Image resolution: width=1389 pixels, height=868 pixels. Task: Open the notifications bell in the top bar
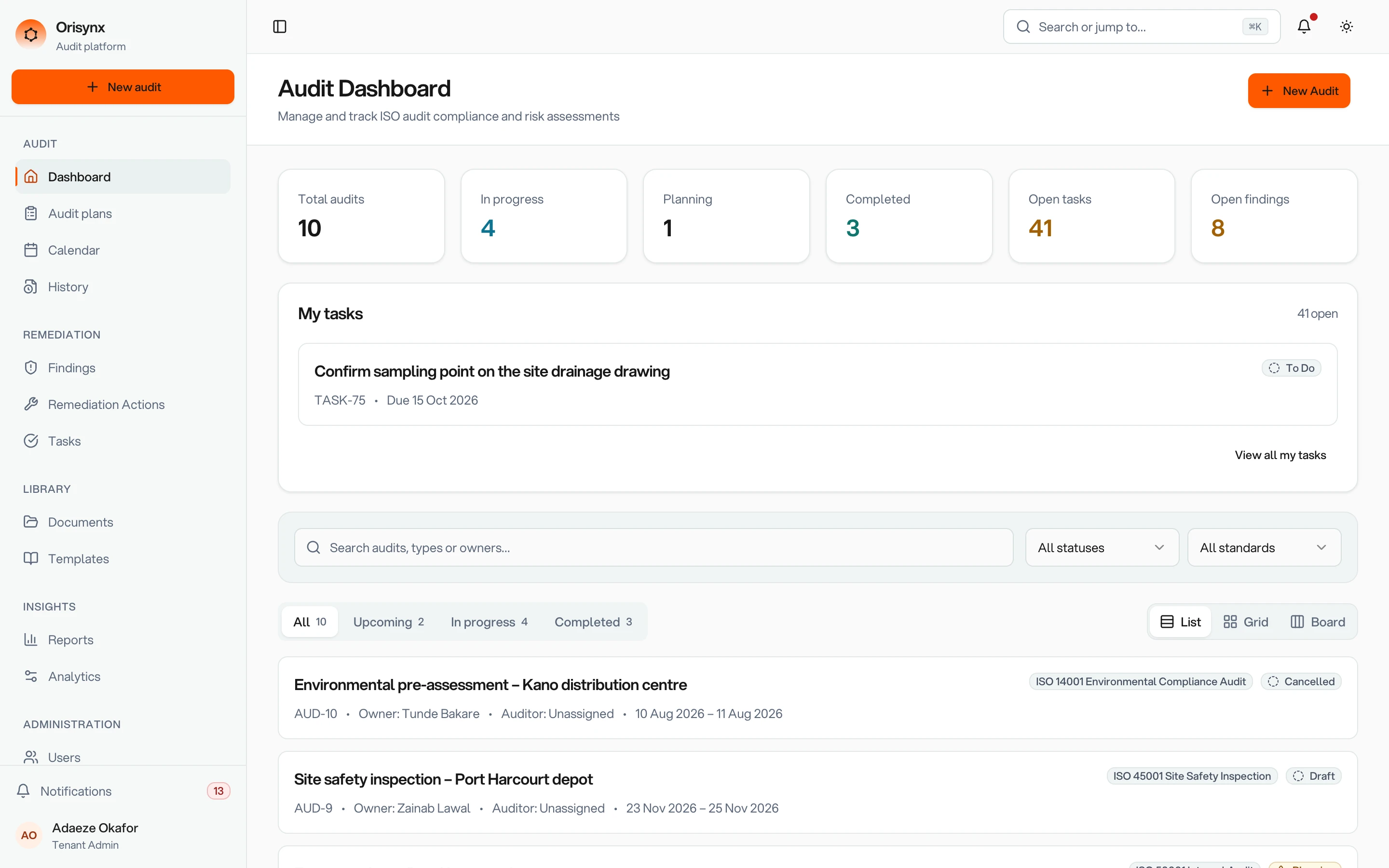pyautogui.click(x=1304, y=27)
